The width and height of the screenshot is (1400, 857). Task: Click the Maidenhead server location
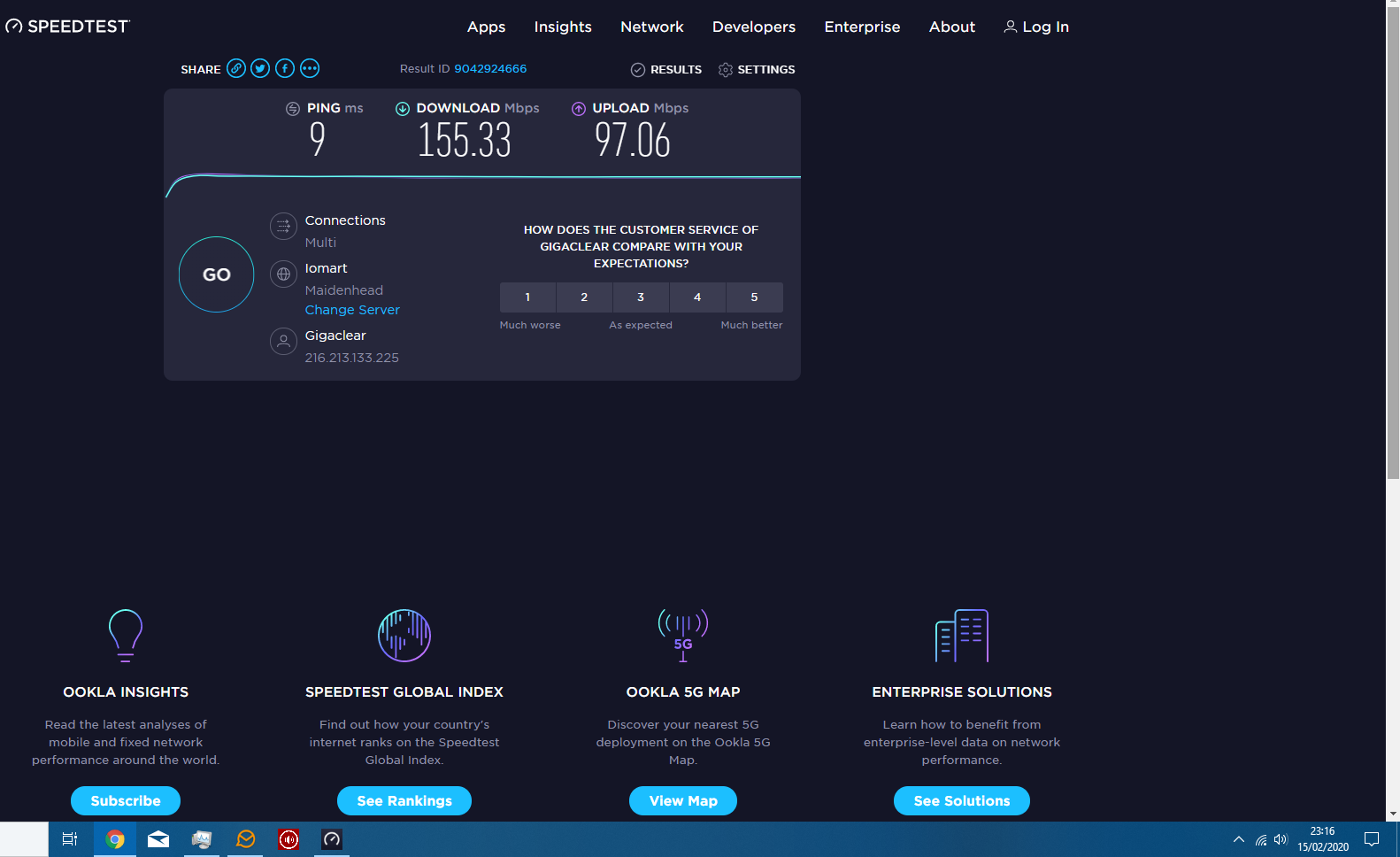344,290
